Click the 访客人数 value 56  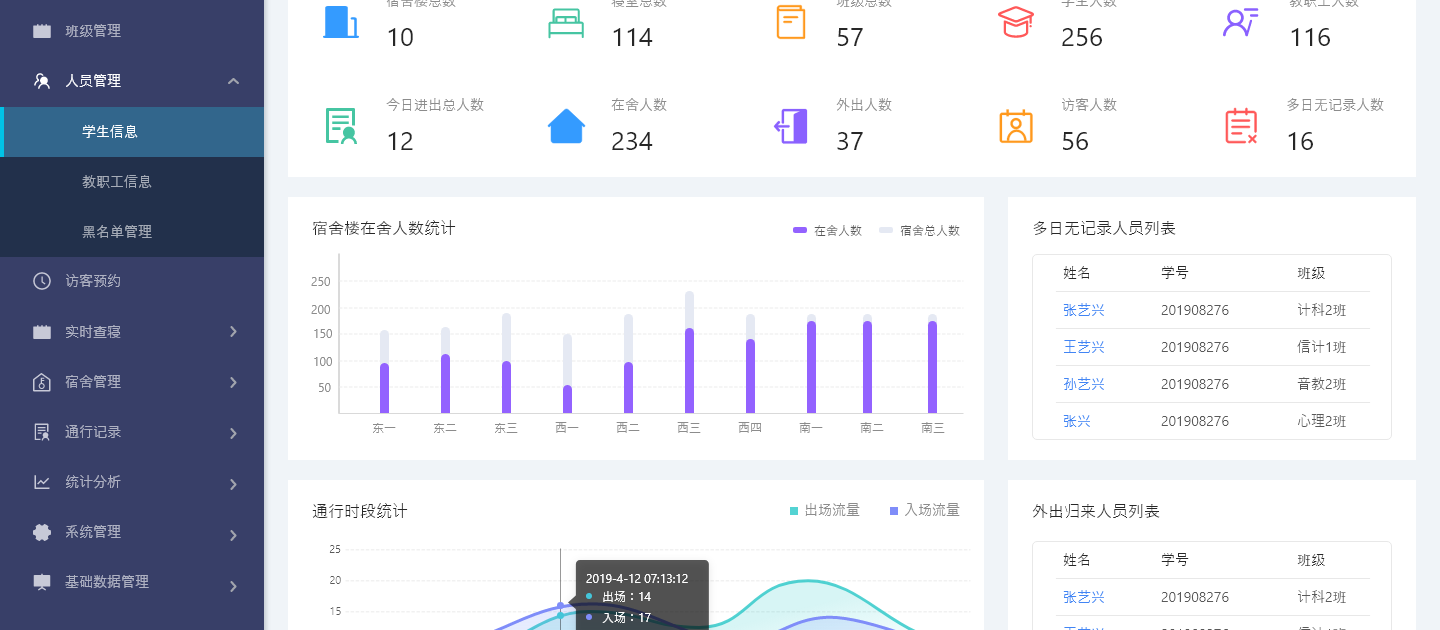point(1075,142)
